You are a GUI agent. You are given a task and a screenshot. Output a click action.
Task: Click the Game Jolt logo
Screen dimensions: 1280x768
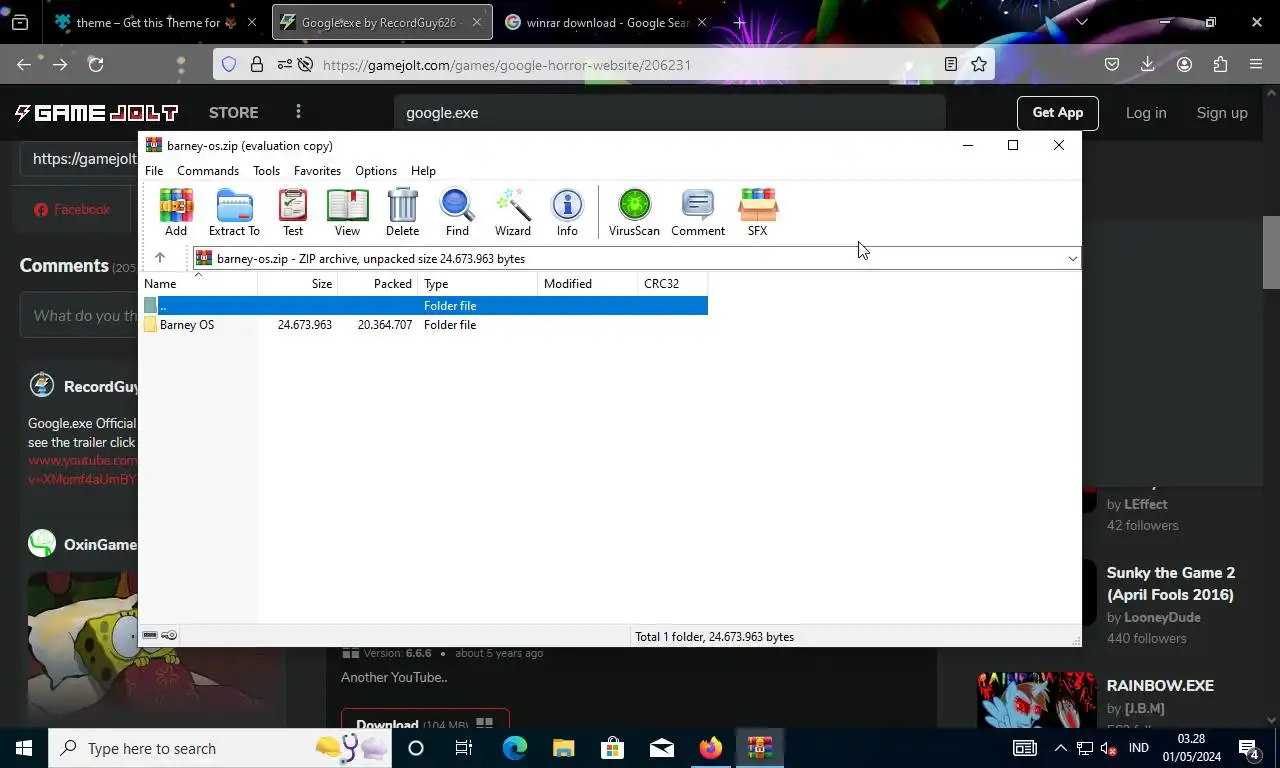(96, 113)
